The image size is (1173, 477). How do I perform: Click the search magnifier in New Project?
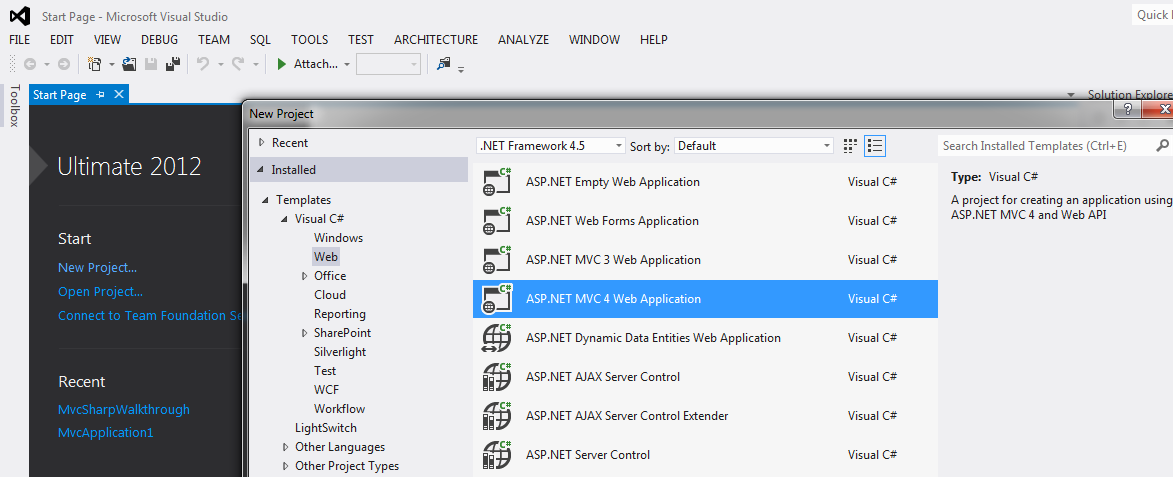1163,146
